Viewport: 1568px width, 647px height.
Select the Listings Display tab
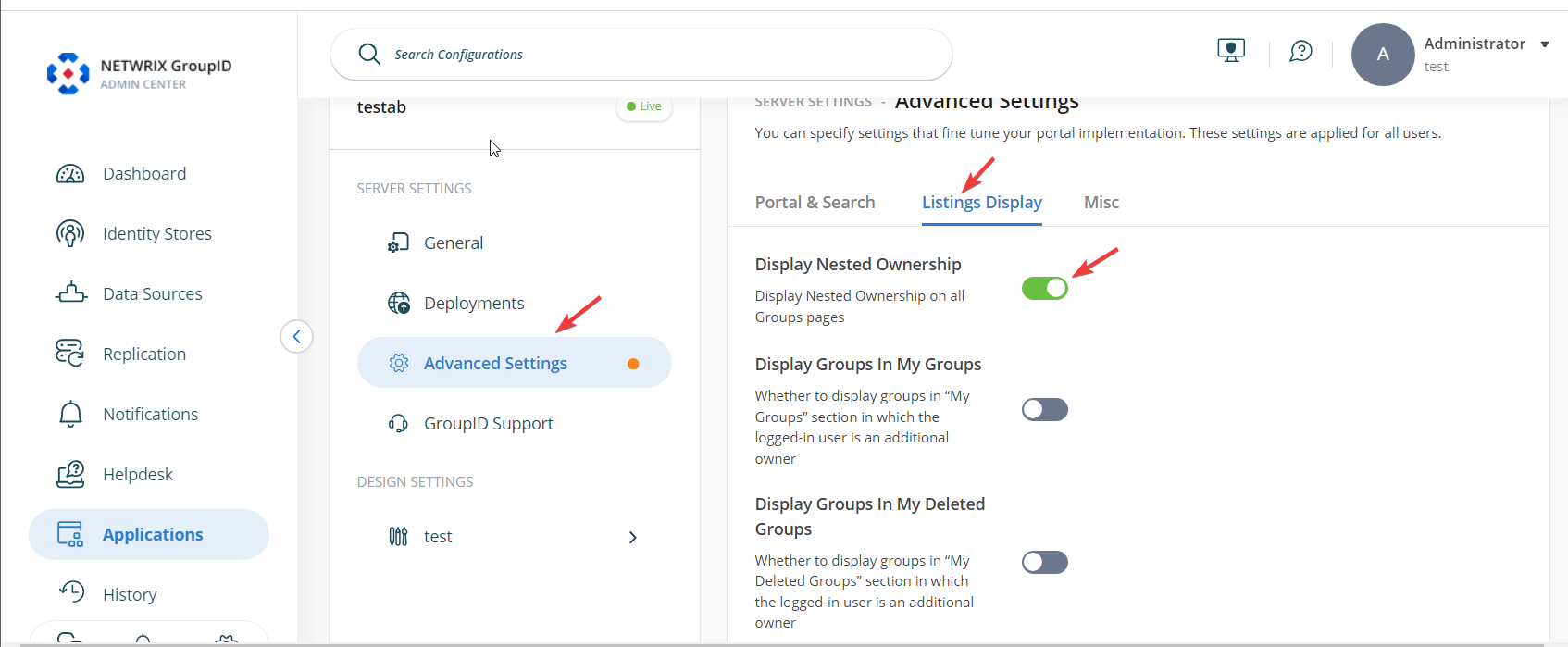tap(982, 202)
